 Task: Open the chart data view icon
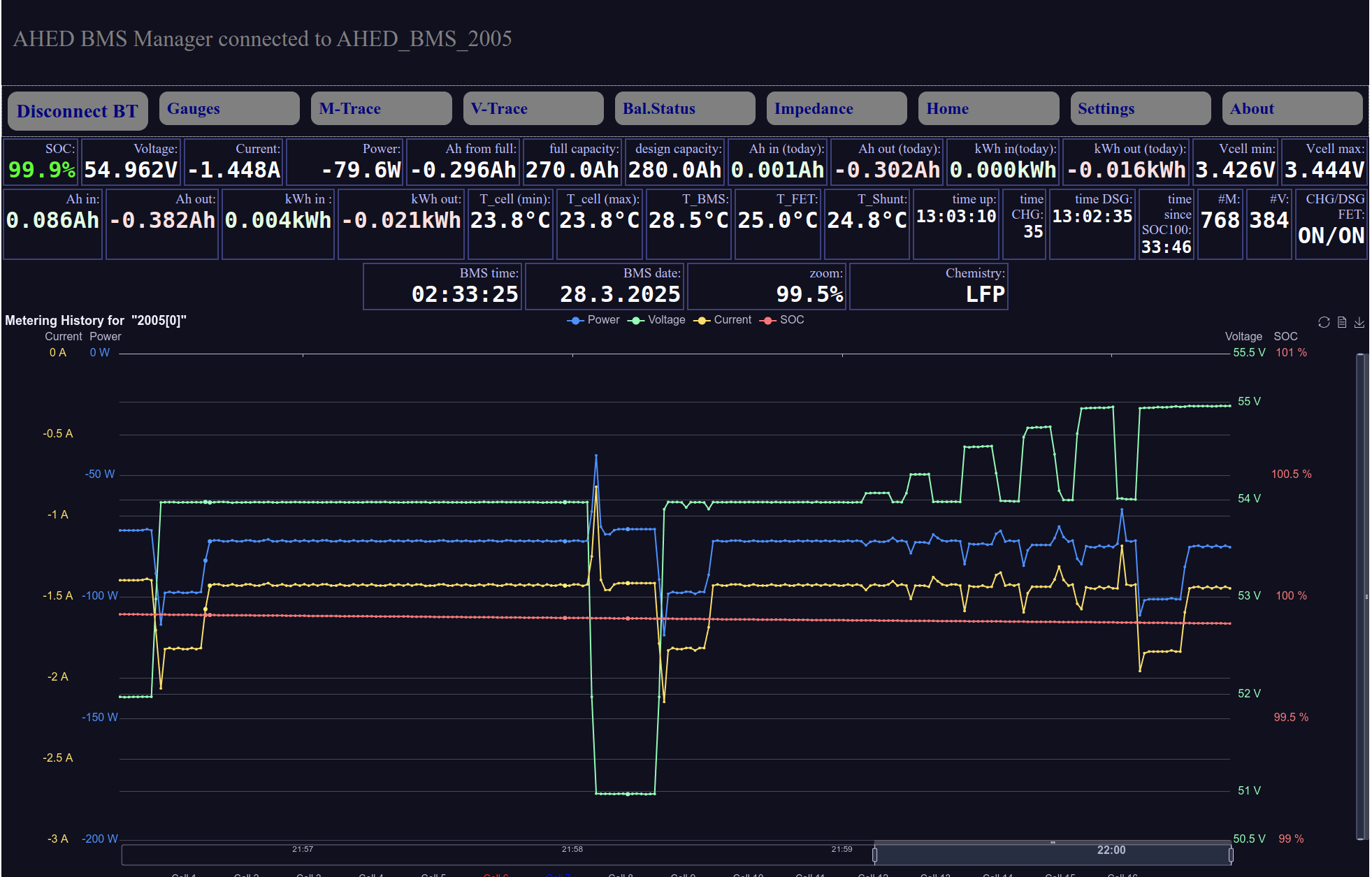coord(1342,322)
